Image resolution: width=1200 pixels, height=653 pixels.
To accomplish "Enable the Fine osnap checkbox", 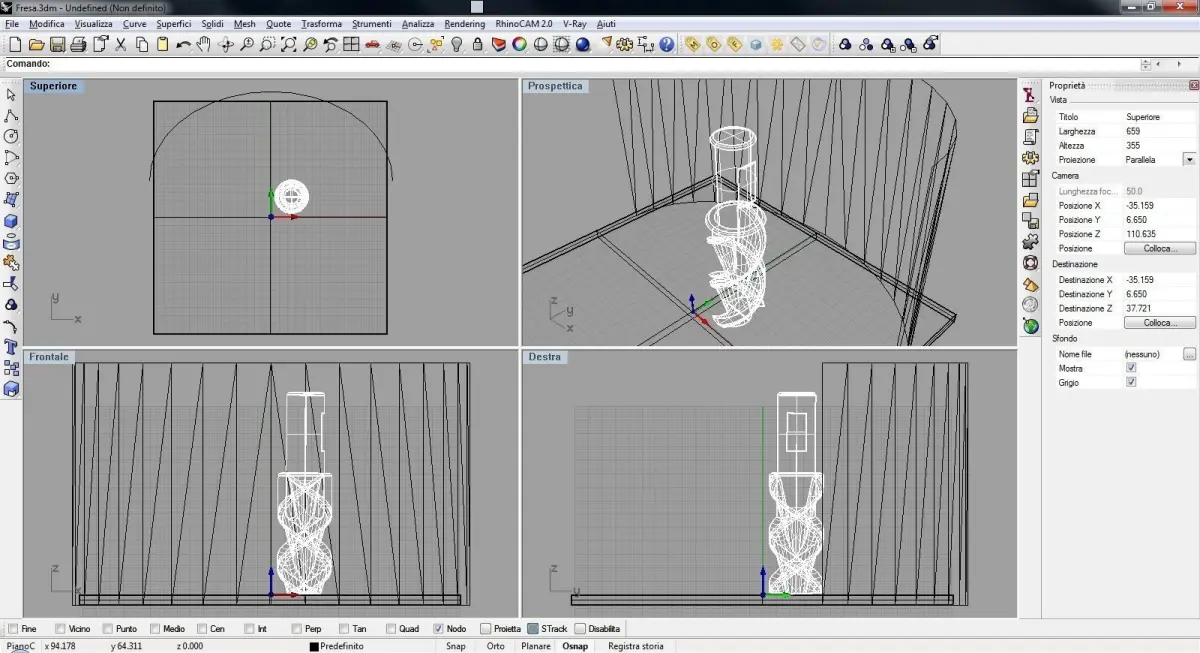I will [x=13, y=629].
